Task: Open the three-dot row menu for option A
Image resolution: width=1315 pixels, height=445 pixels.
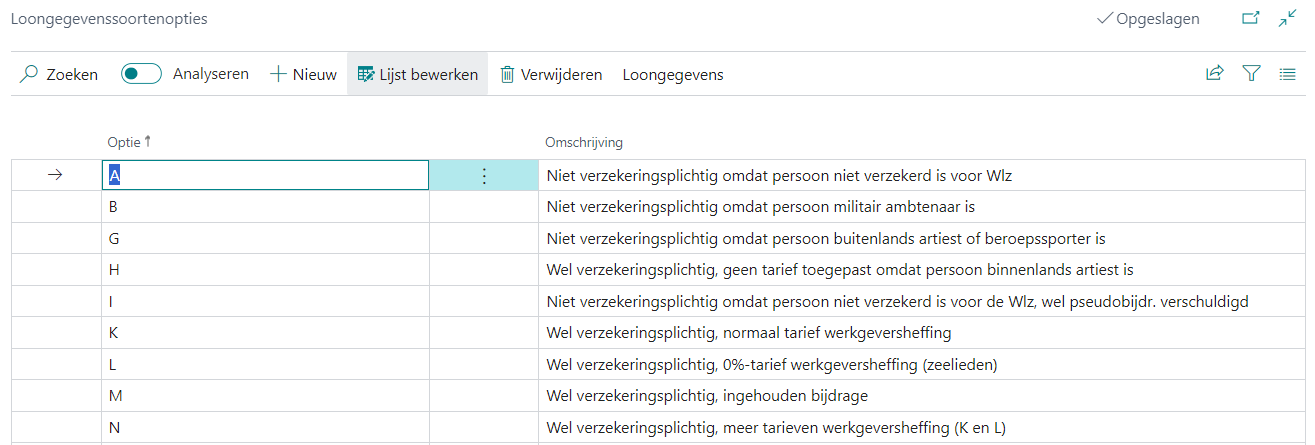Action: point(484,176)
